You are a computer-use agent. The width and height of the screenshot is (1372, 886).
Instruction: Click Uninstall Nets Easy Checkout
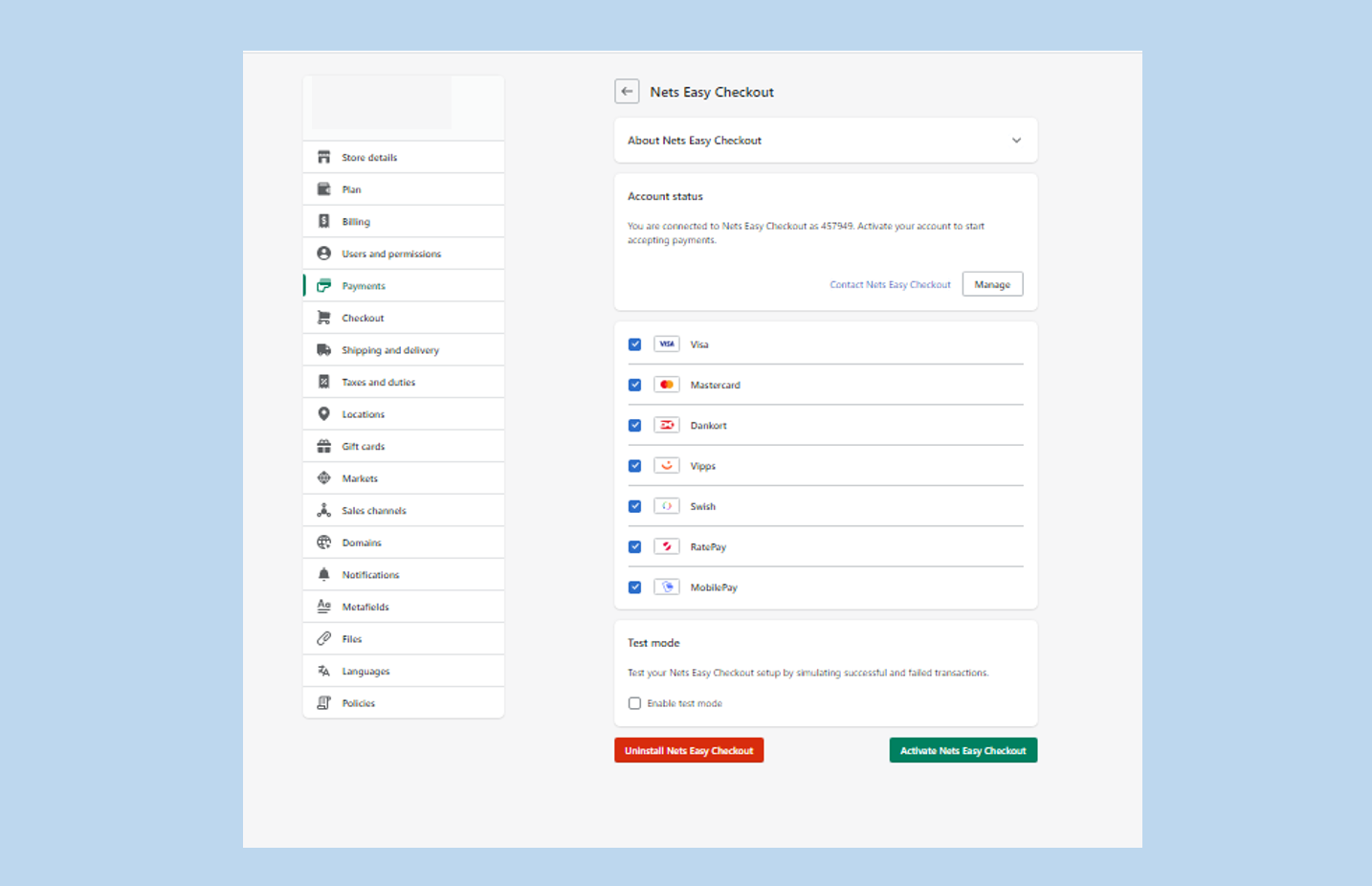tap(689, 750)
